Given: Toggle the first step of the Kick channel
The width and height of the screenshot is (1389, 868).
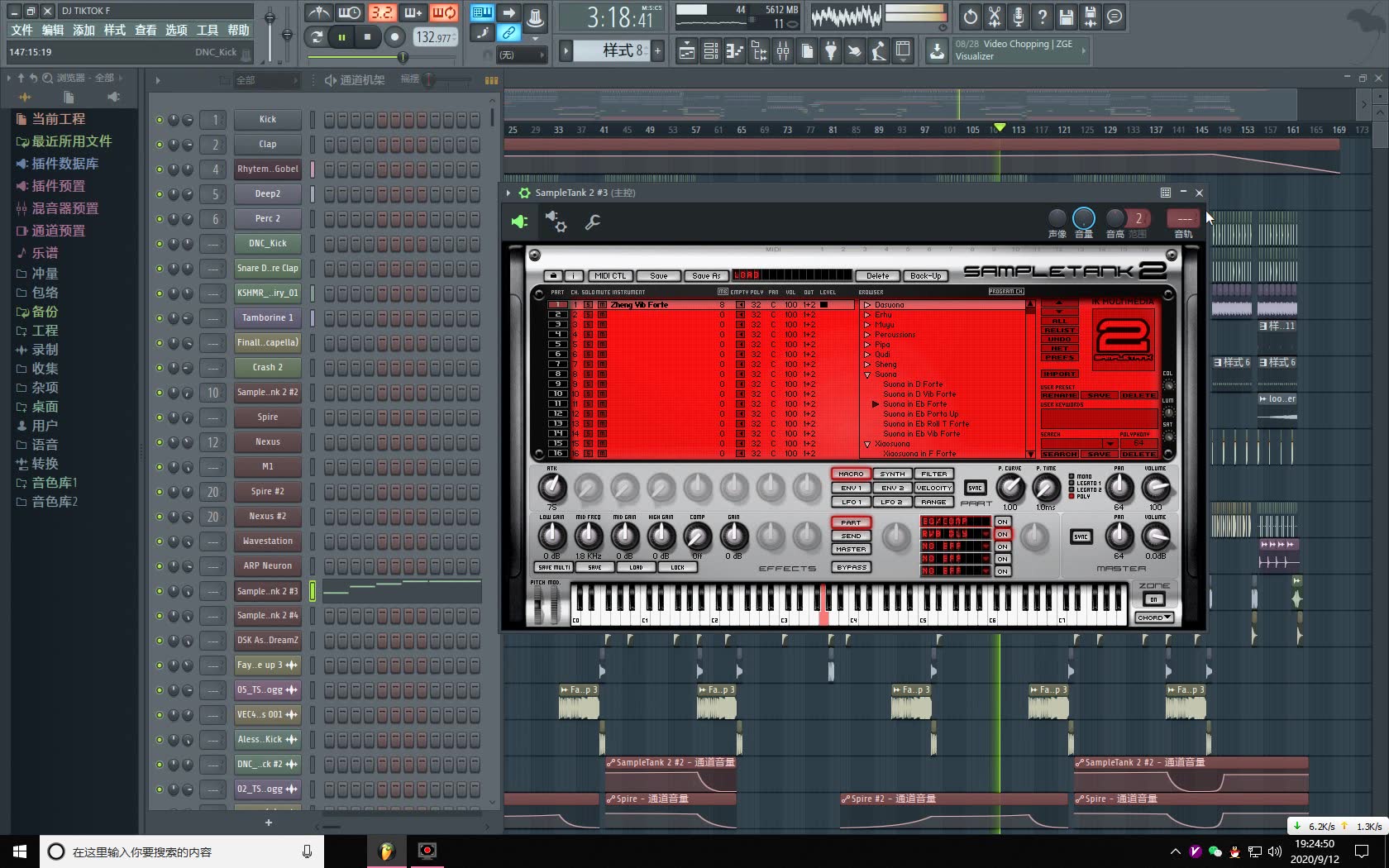Looking at the screenshot, I should 329,120.
